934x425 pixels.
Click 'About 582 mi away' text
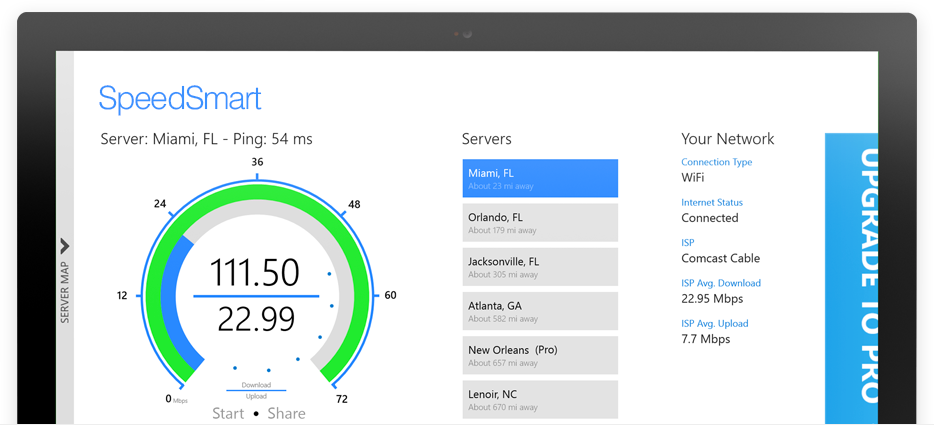[503, 319]
